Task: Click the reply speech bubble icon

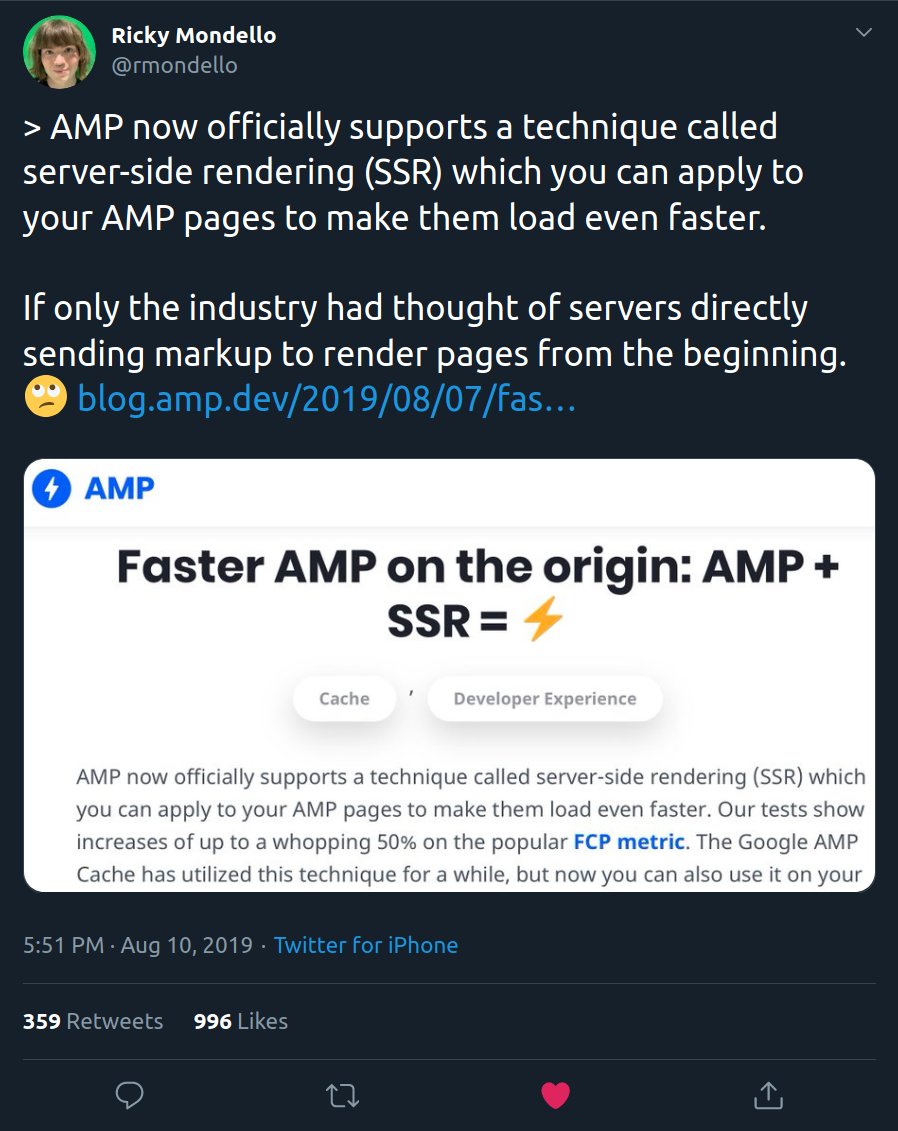Action: pyautogui.click(x=130, y=1095)
